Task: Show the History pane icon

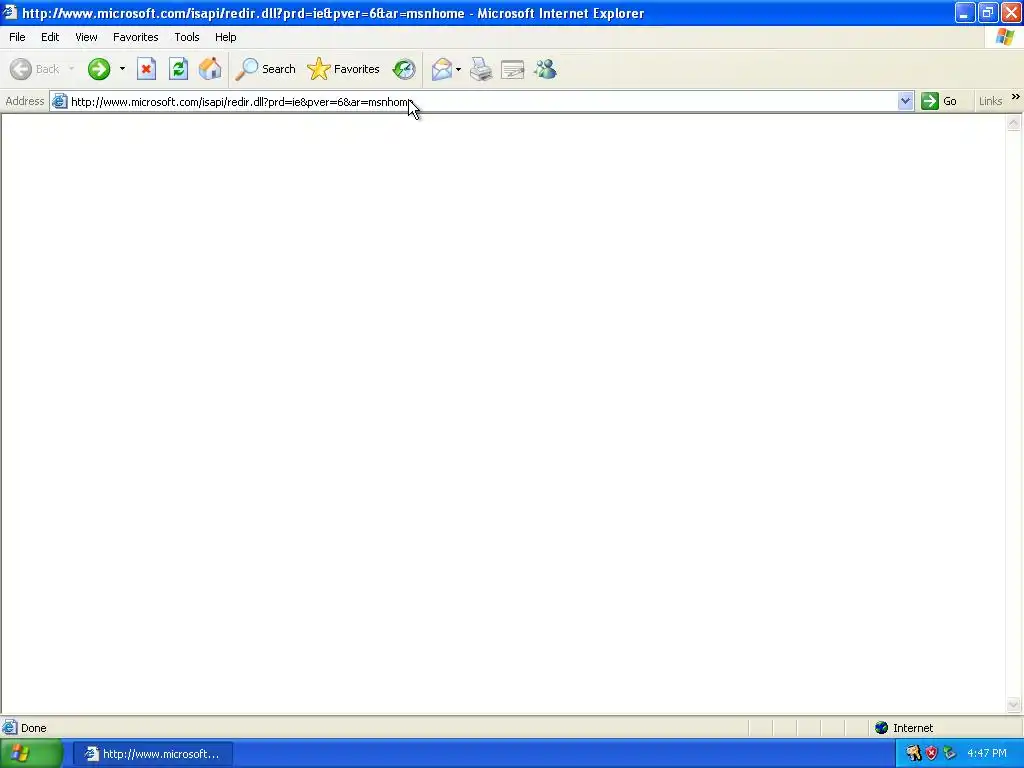Action: (x=404, y=69)
